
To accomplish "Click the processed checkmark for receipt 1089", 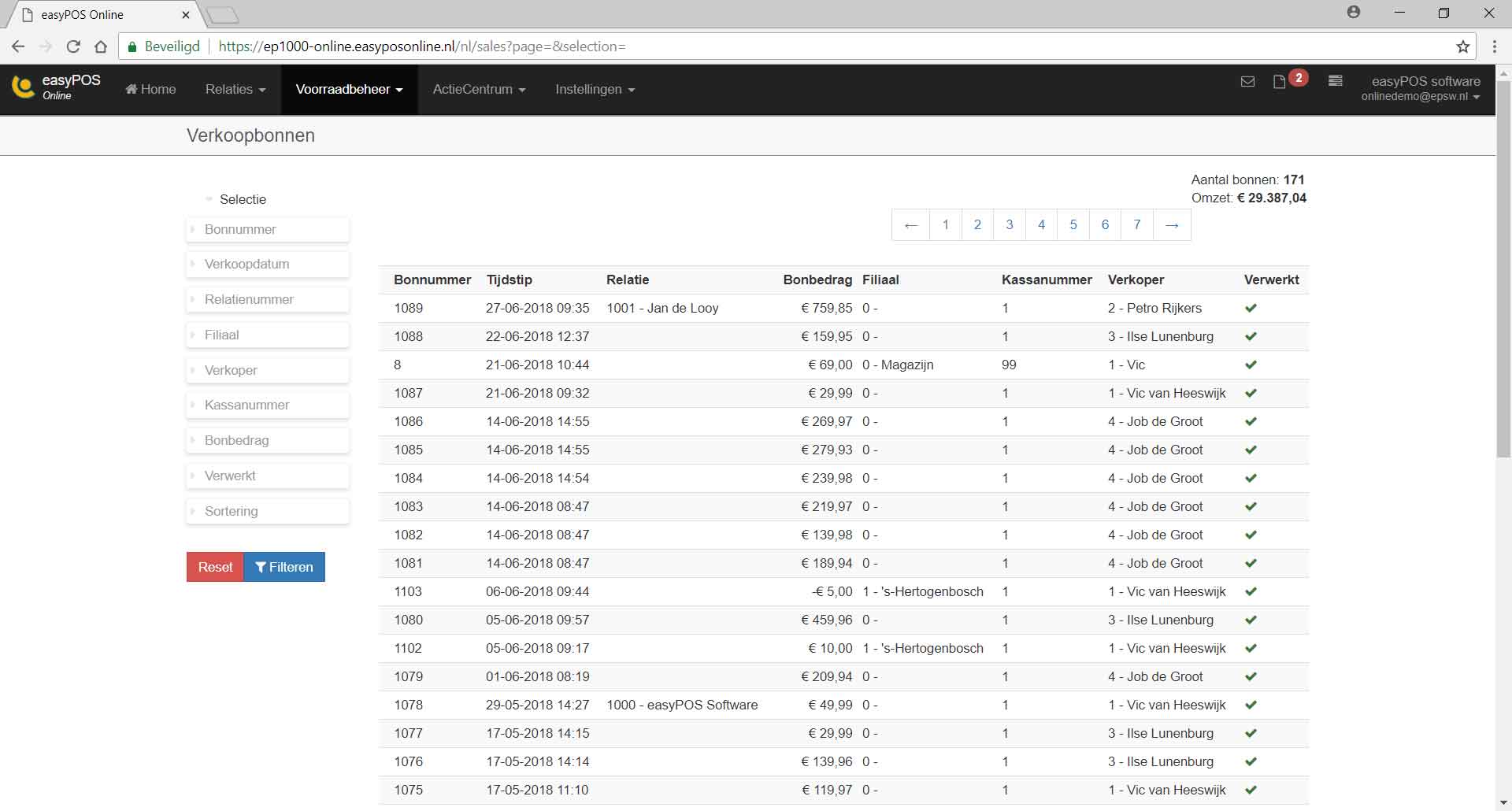I will tap(1251, 308).
